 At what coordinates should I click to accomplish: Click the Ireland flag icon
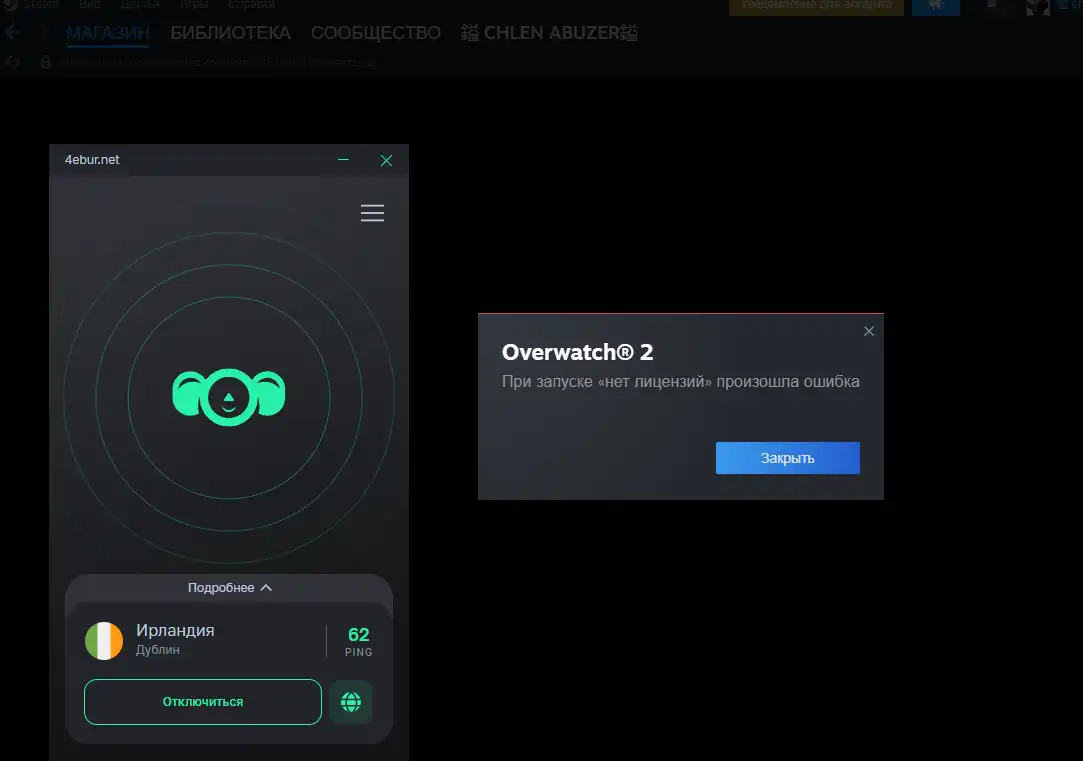(104, 641)
